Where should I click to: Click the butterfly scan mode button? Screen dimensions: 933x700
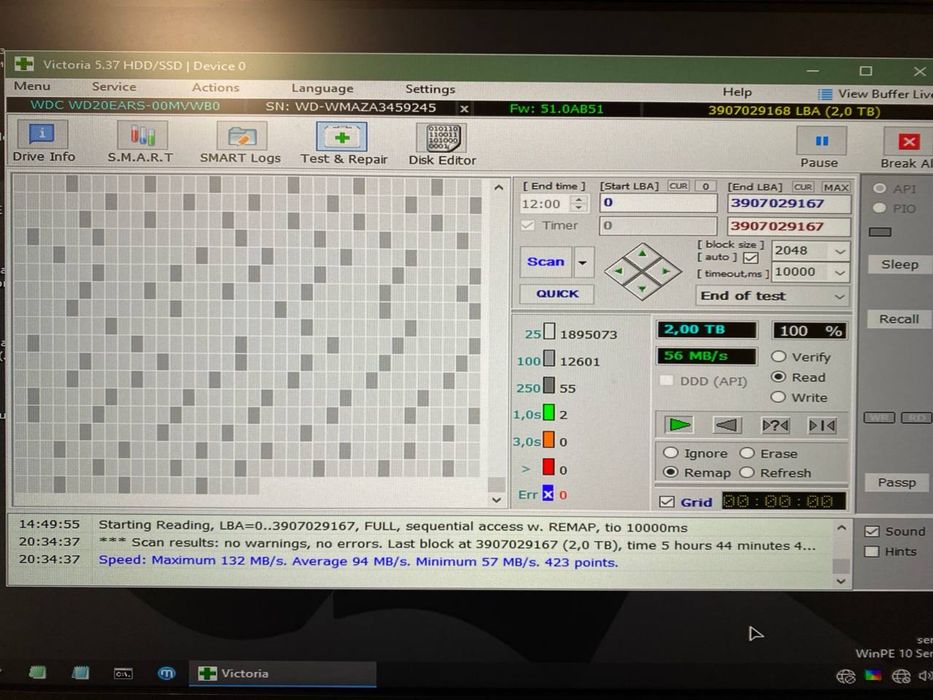[822, 426]
